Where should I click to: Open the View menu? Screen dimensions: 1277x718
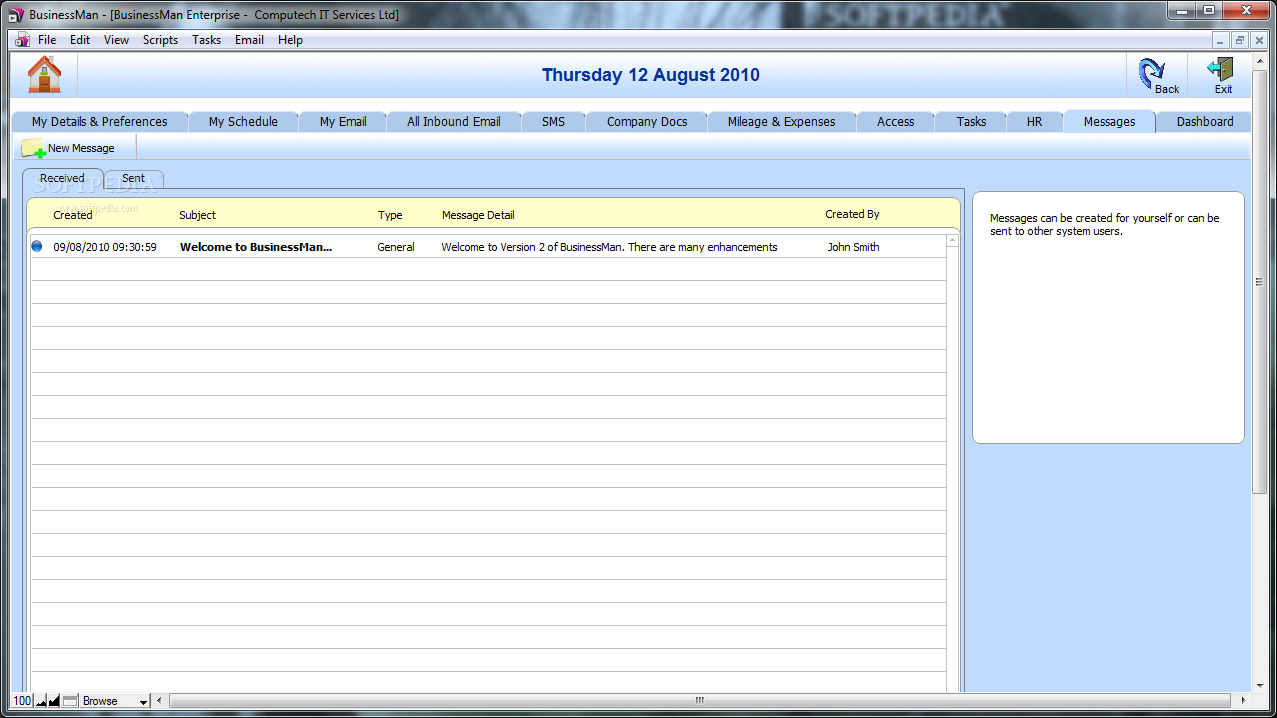(116, 40)
